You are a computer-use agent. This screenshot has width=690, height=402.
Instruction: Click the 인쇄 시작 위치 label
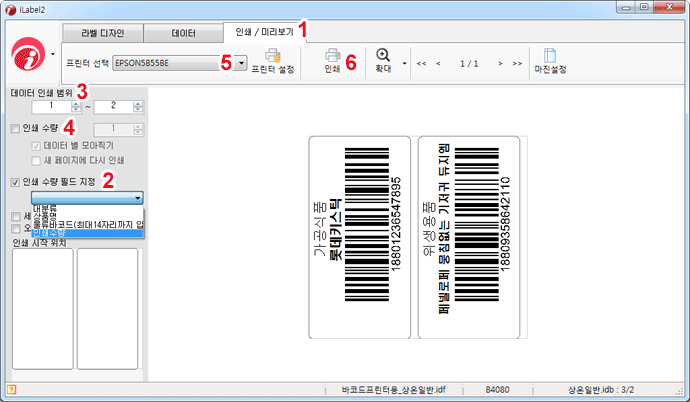pos(39,243)
